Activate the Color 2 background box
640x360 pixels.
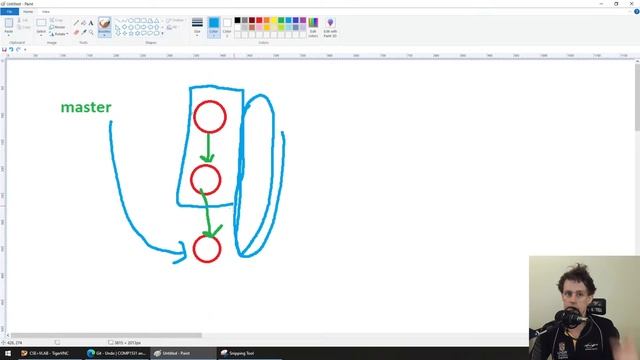coord(227,27)
